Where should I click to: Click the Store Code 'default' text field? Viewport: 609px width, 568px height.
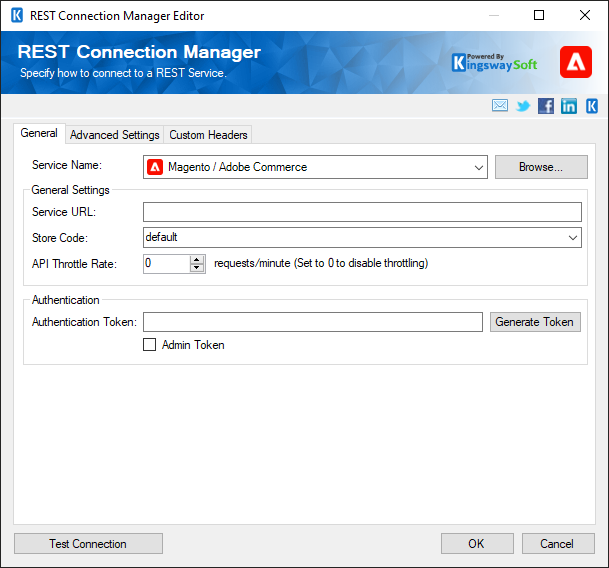pos(353,237)
